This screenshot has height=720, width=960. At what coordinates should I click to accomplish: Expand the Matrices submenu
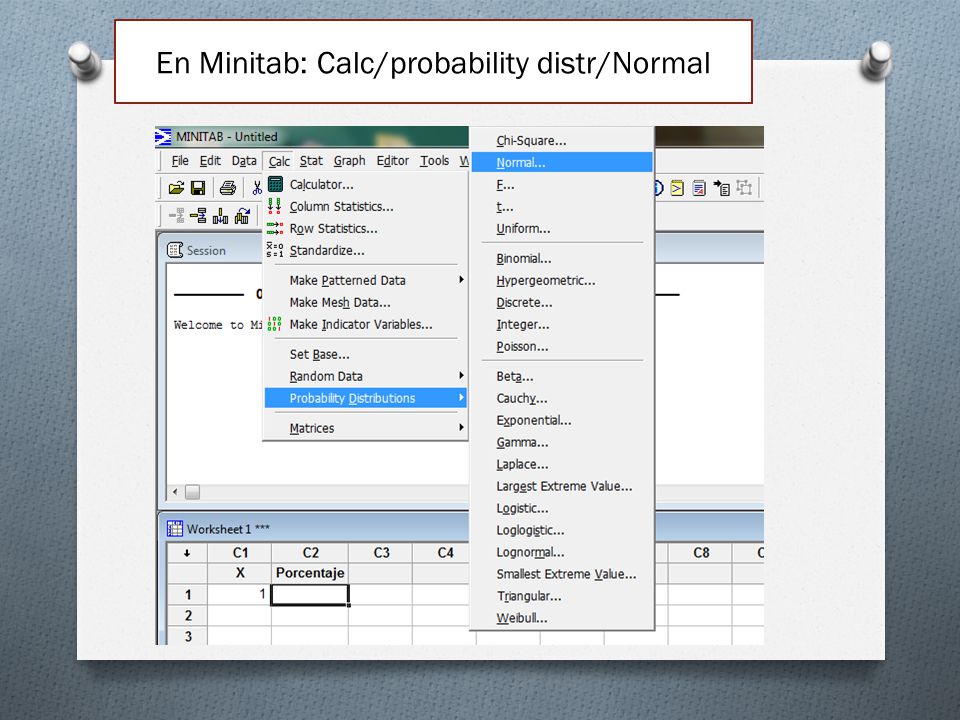[366, 429]
